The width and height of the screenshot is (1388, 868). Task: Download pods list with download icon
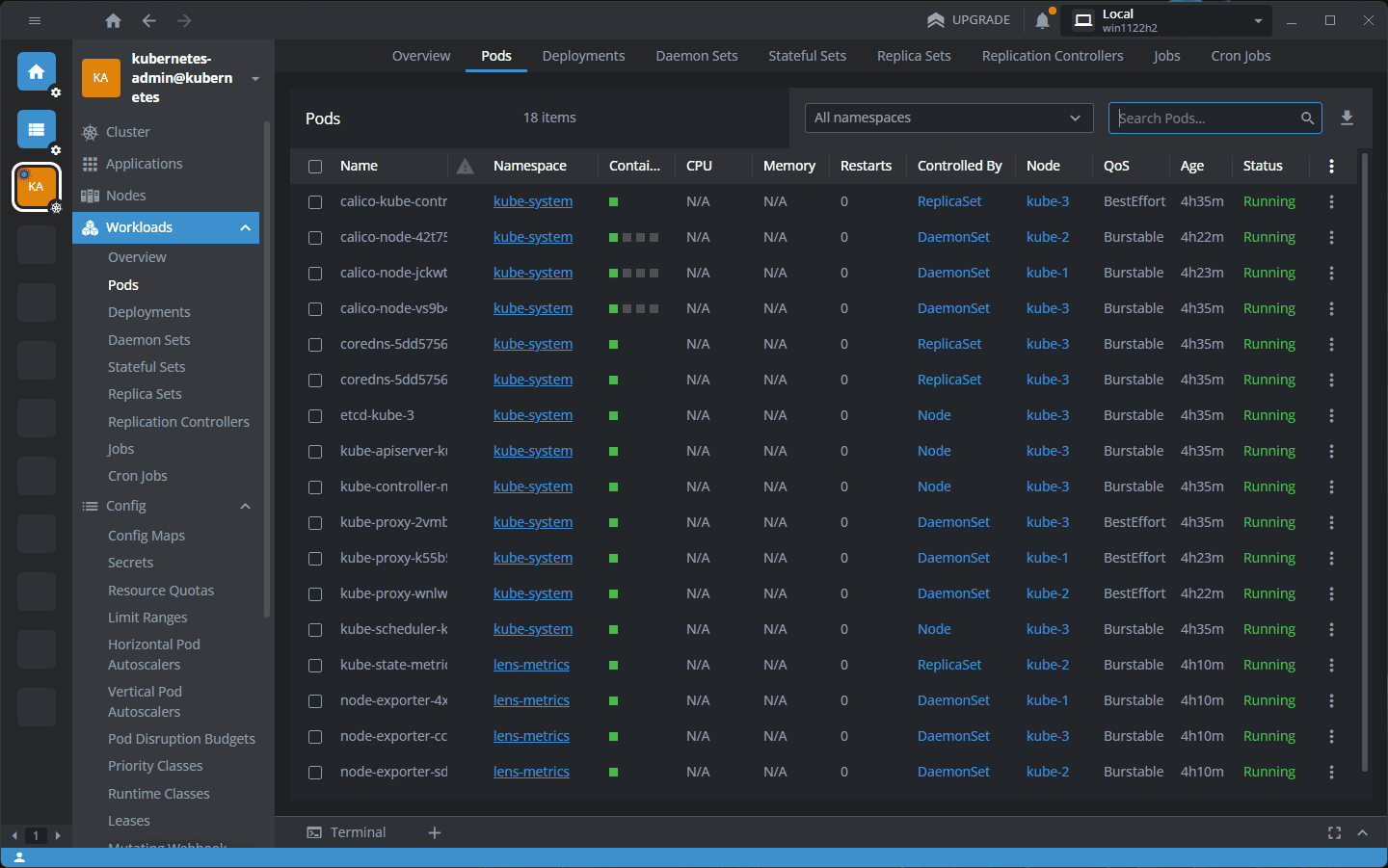(1347, 118)
